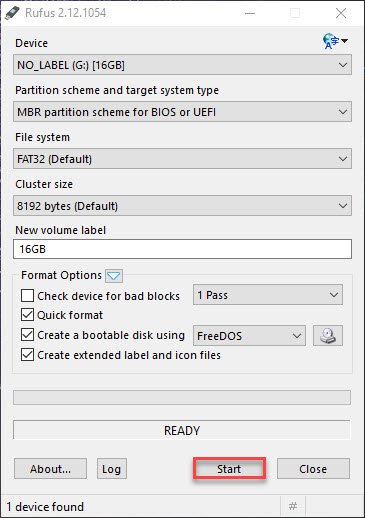This screenshot has height=518, width=365.
Task: Expand the Cluster size dropdown
Action: 182,206
